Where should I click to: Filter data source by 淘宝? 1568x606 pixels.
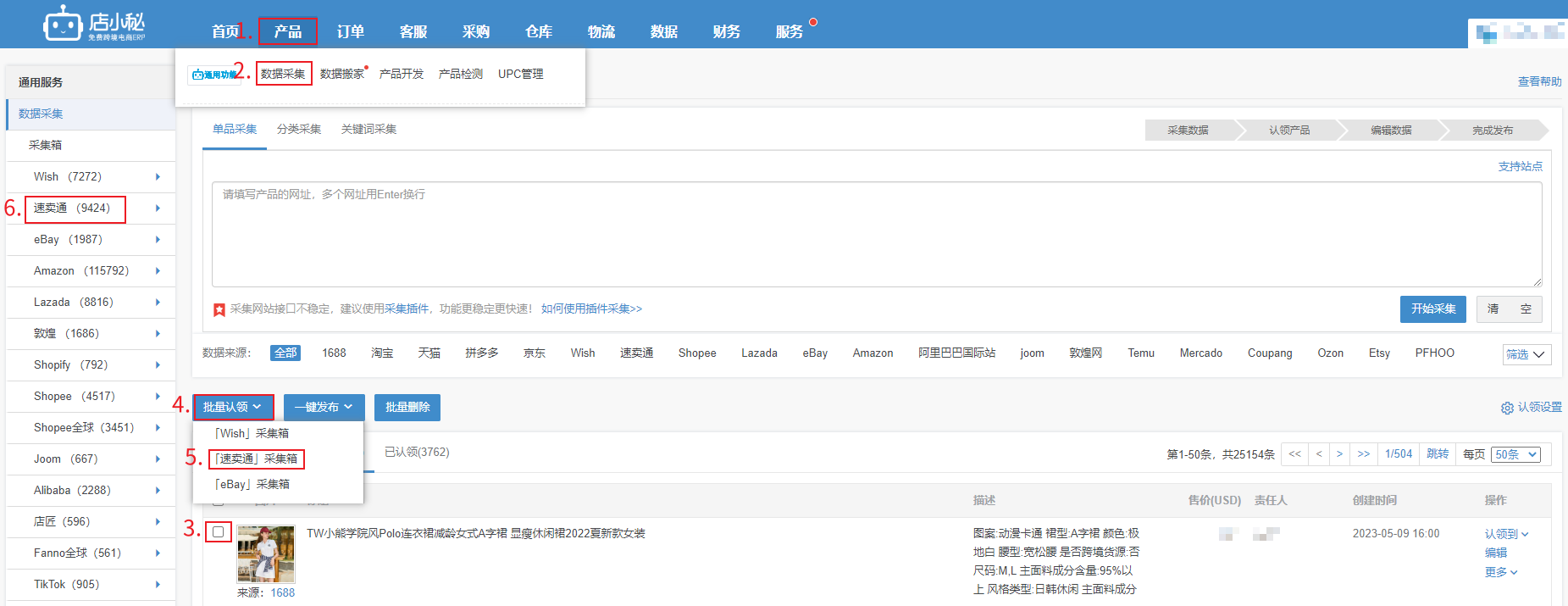(x=382, y=353)
